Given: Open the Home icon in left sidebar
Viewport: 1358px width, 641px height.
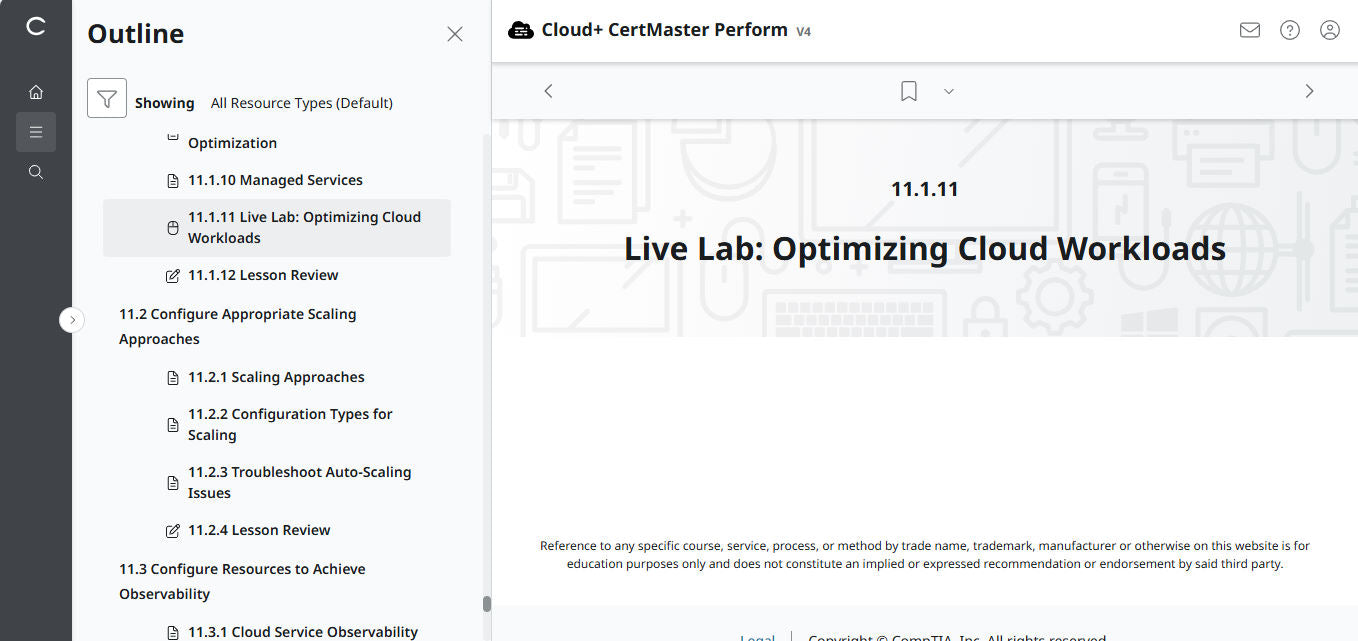Looking at the screenshot, I should pyautogui.click(x=36, y=91).
